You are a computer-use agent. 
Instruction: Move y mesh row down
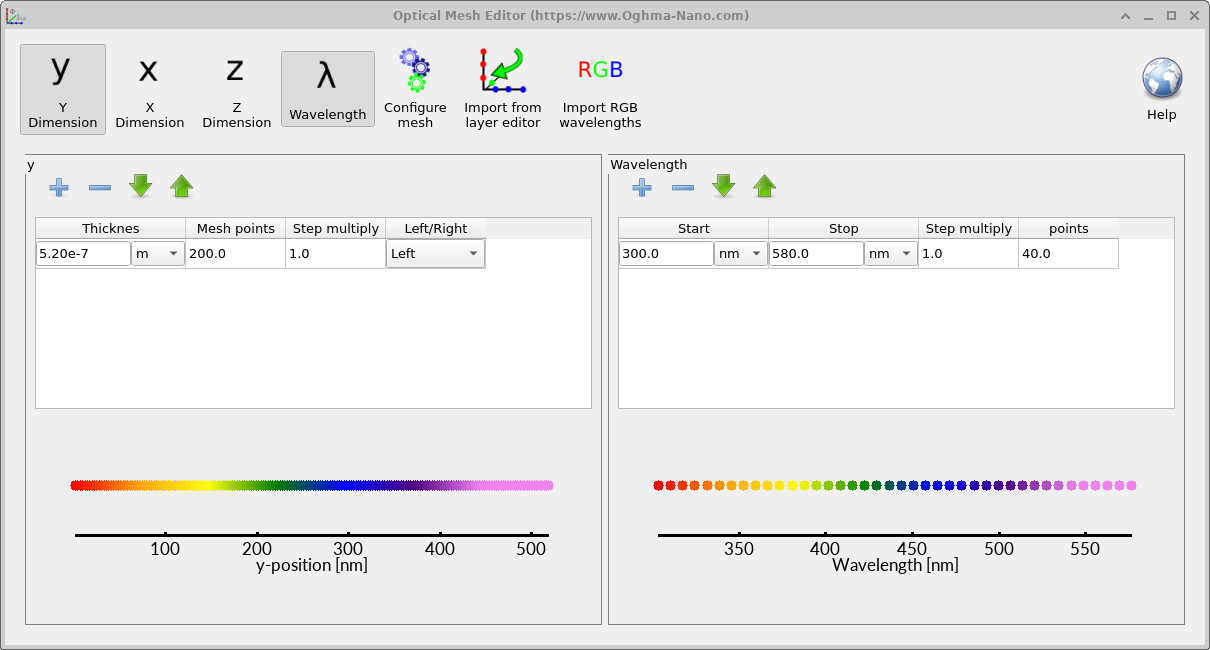coord(141,187)
